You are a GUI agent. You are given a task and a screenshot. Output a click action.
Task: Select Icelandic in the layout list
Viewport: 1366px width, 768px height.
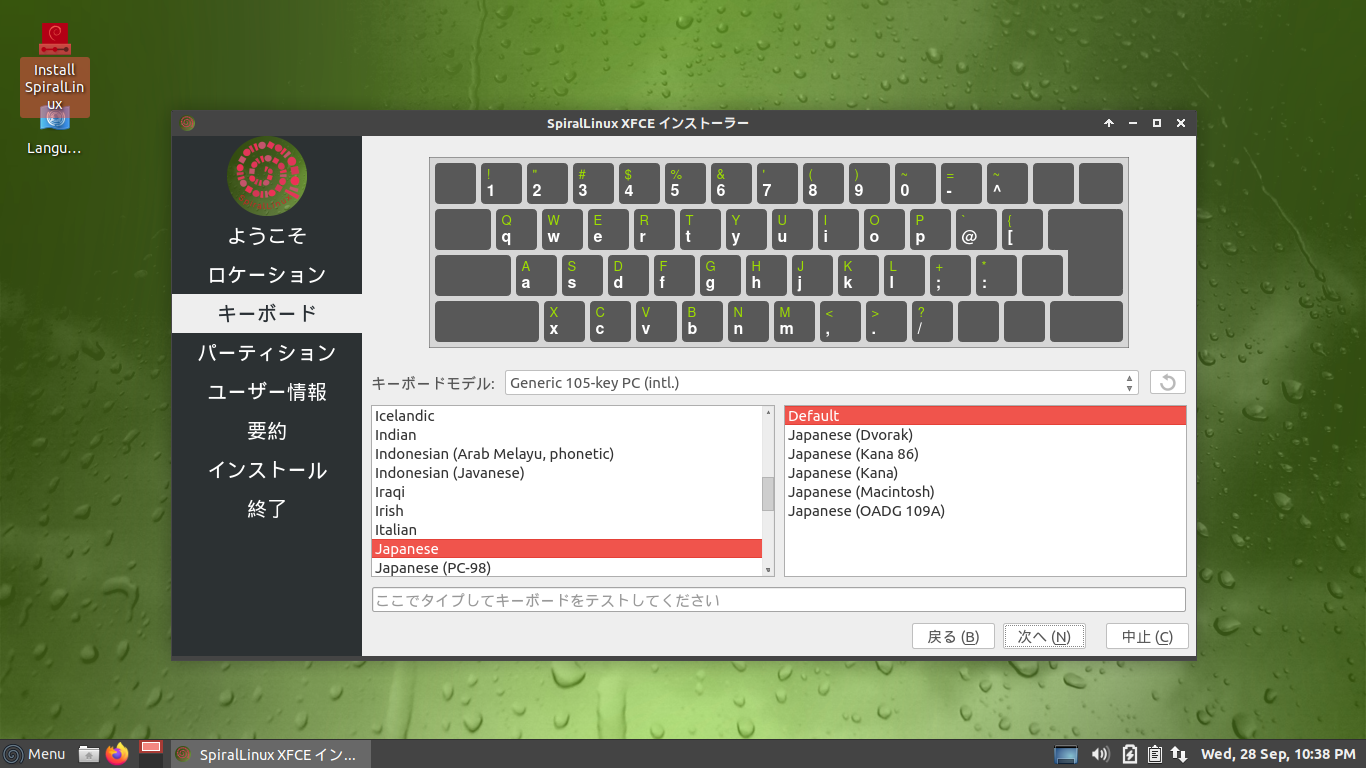567,416
